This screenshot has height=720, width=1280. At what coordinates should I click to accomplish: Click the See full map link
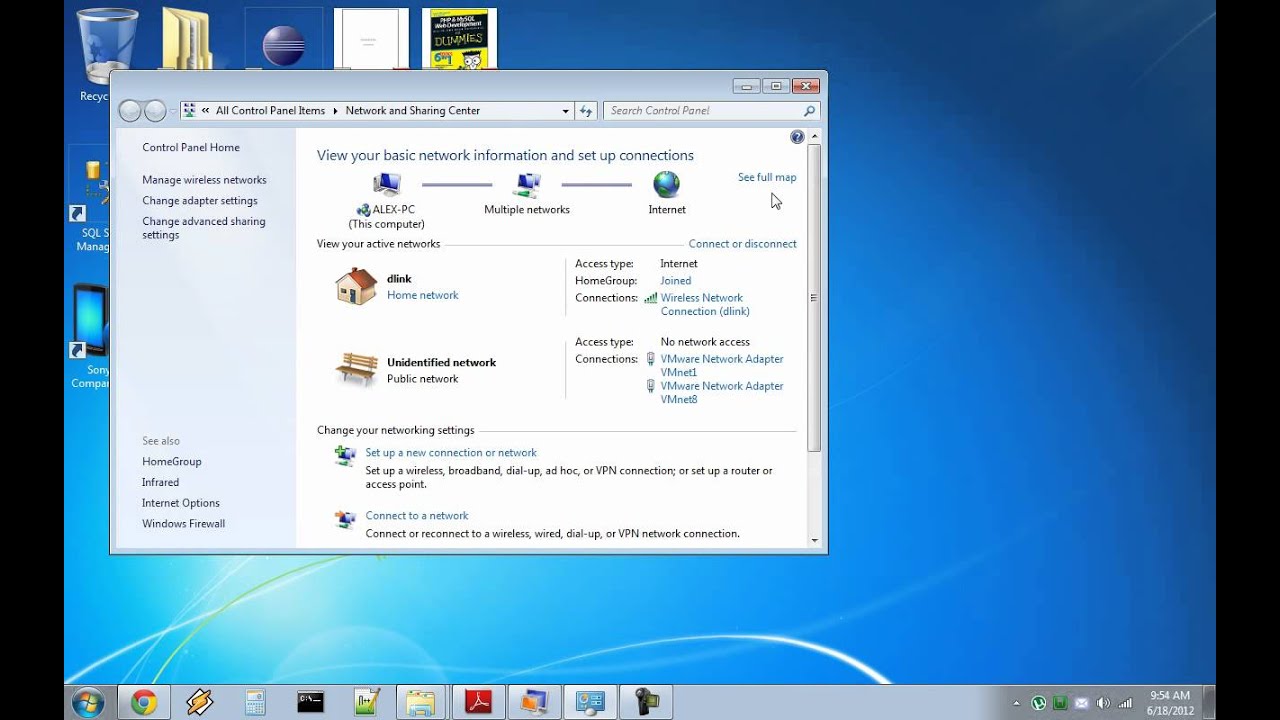click(x=767, y=177)
